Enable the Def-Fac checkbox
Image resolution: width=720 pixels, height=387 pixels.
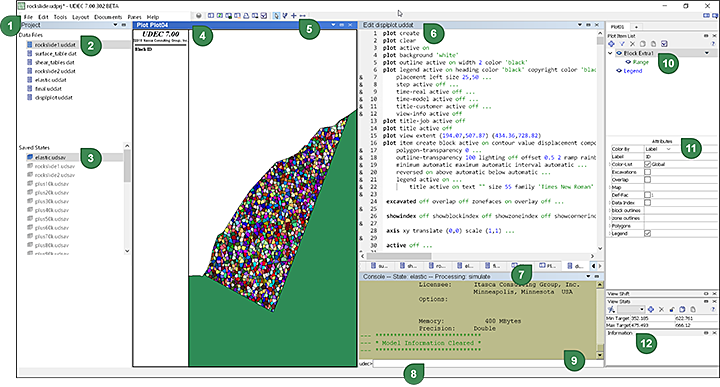(647, 195)
